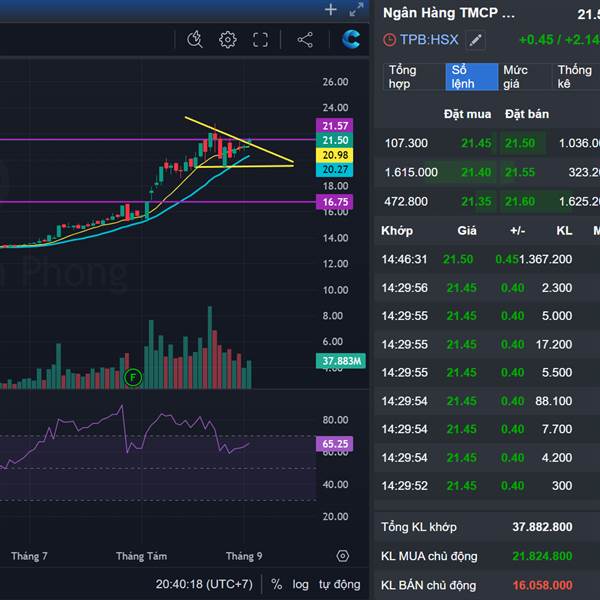
Task: Open the indicator quick search icon
Action: [x=194, y=39]
